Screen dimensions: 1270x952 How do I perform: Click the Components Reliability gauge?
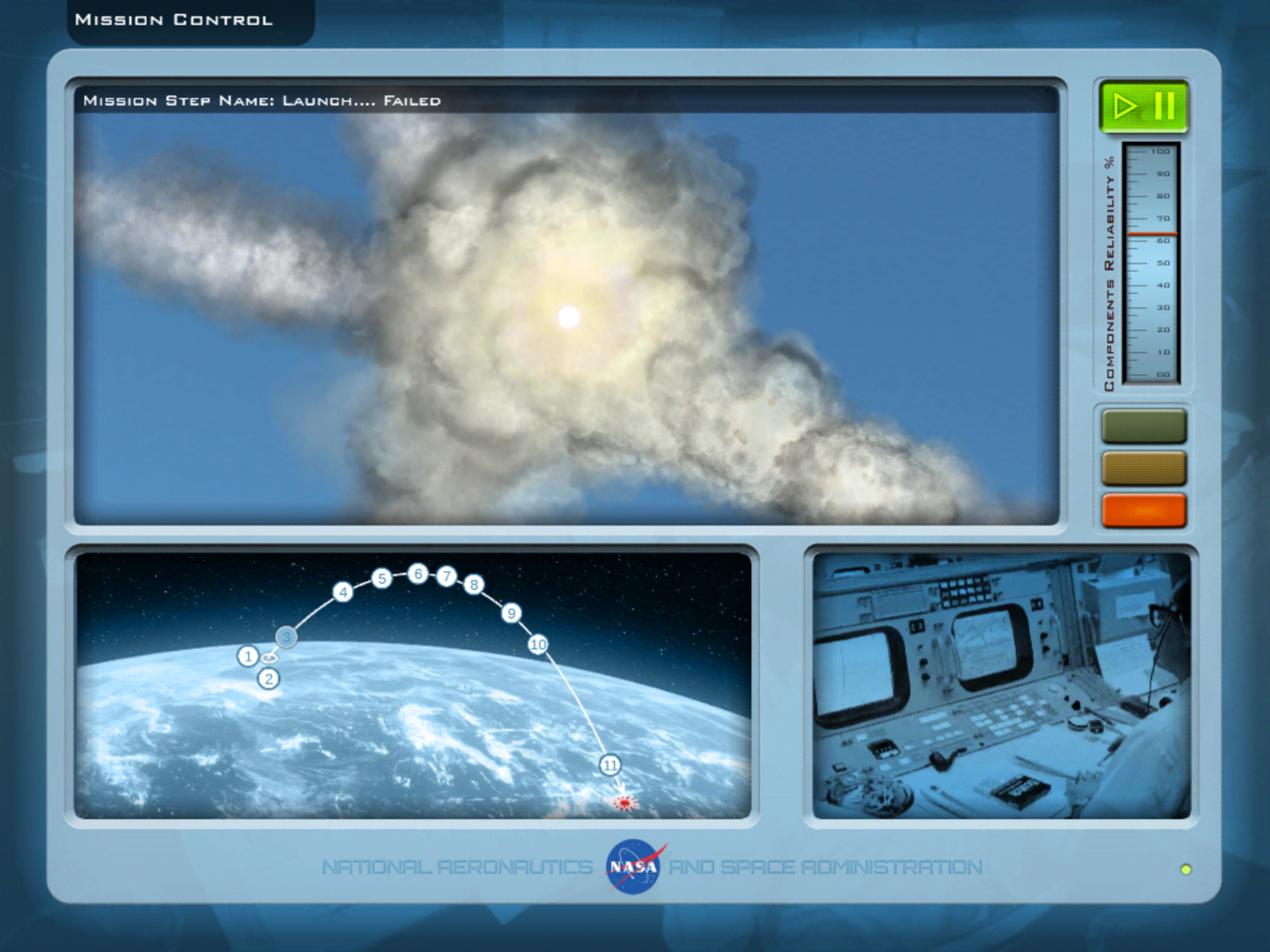coord(1150,264)
